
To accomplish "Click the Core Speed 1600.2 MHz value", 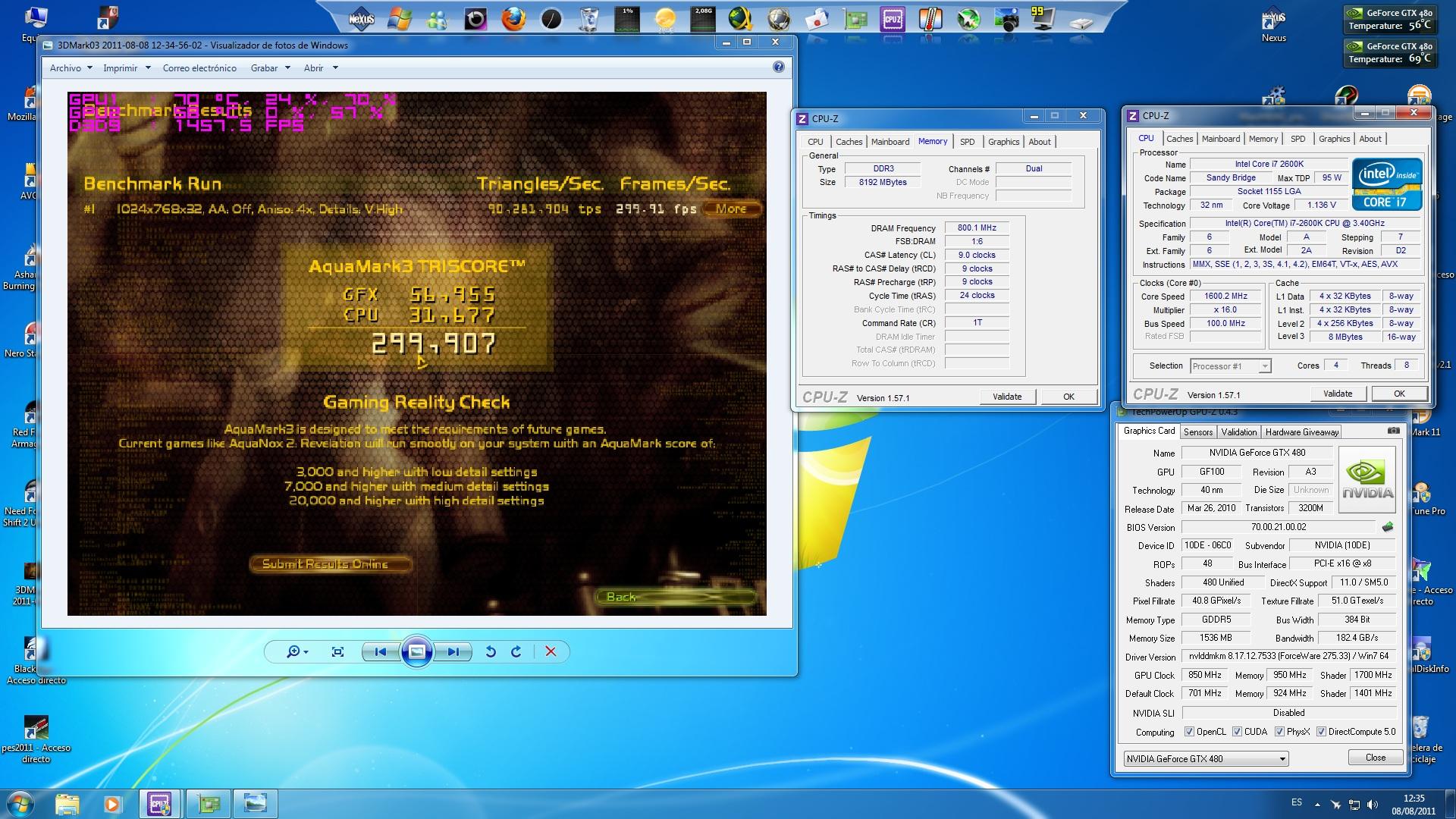I will tap(1225, 297).
